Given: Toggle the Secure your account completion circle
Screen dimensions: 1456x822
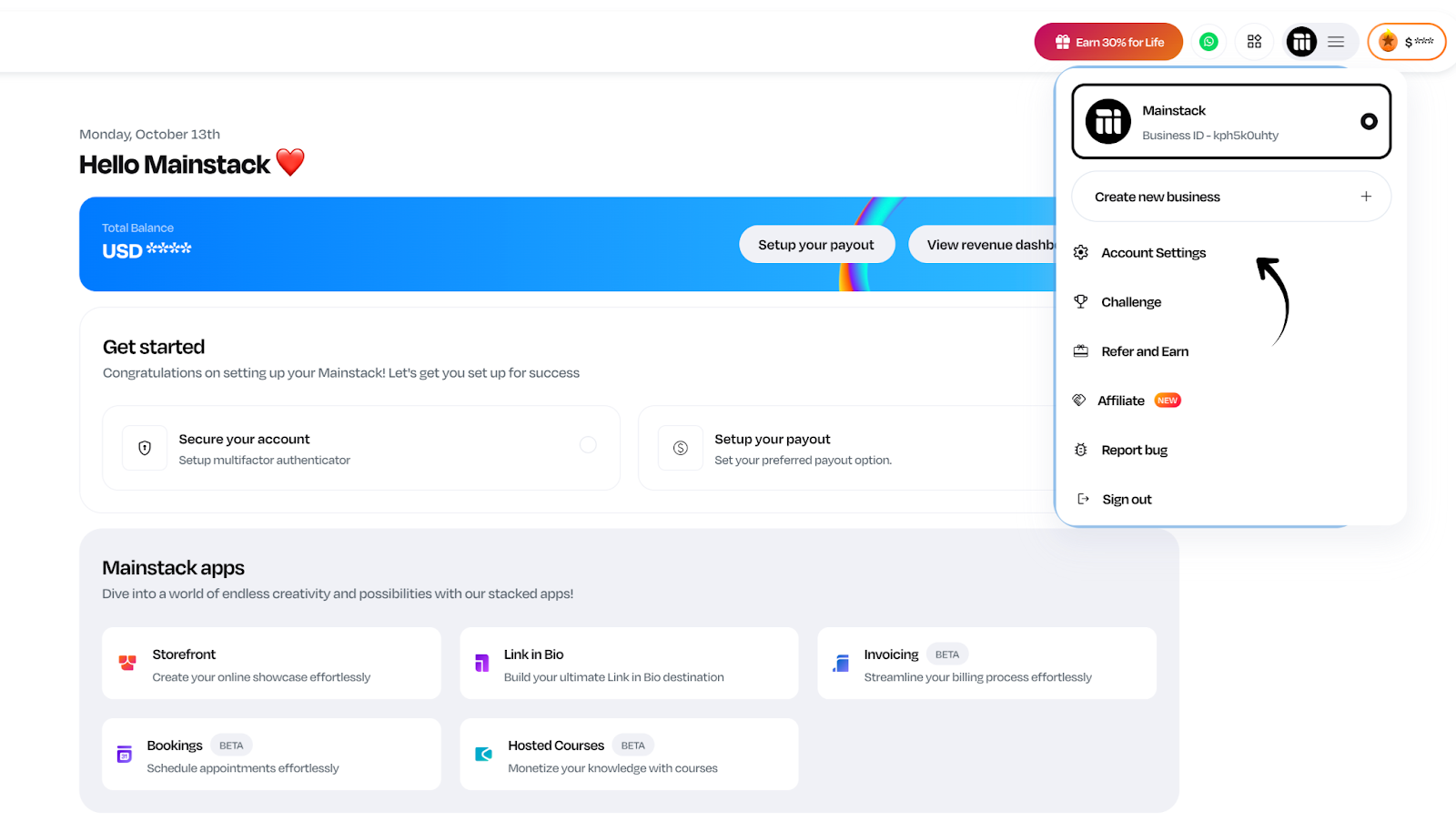Looking at the screenshot, I should (x=588, y=445).
